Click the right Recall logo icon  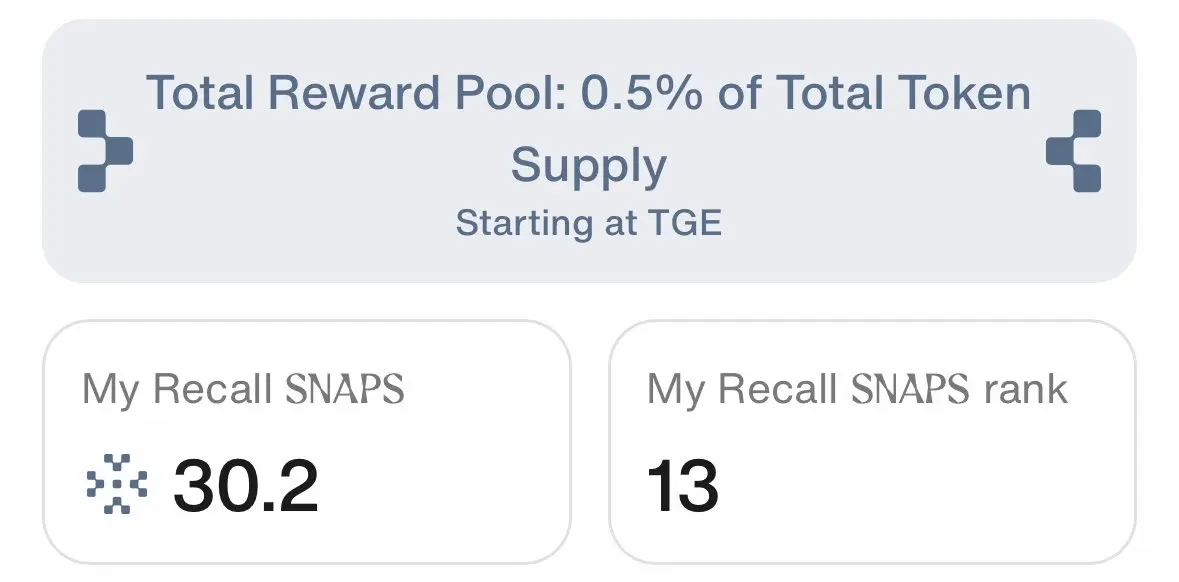pos(1074,150)
